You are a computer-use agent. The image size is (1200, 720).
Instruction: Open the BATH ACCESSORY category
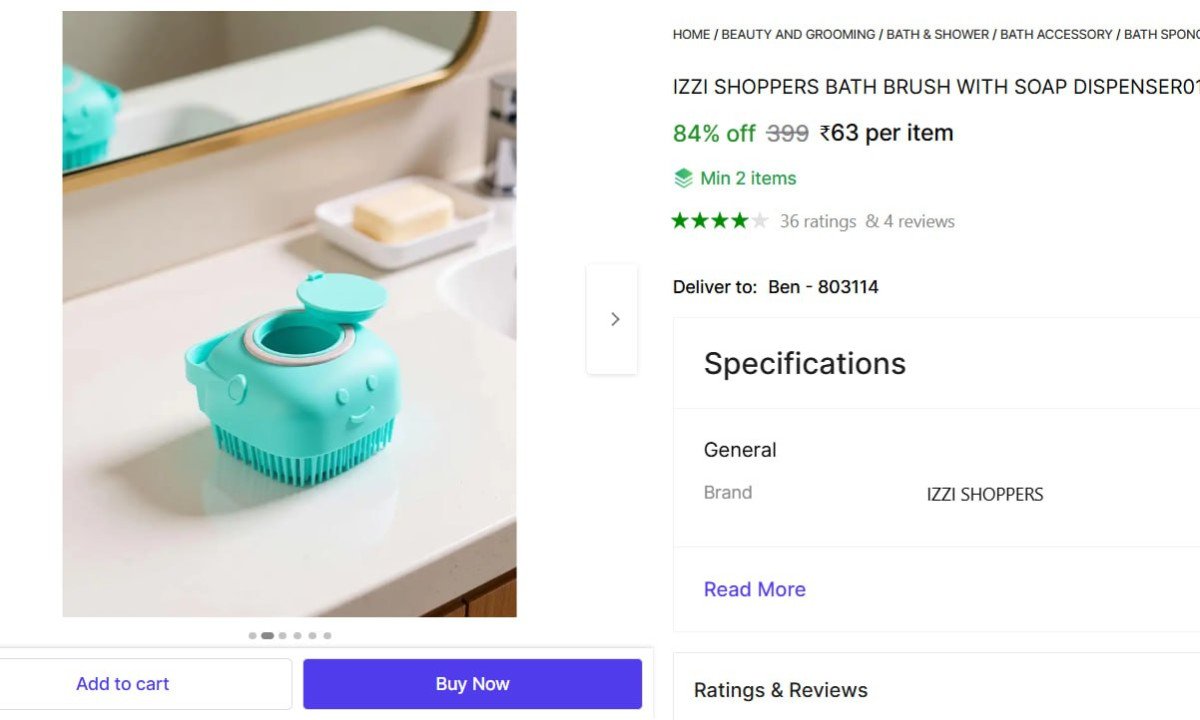[x=1057, y=33]
